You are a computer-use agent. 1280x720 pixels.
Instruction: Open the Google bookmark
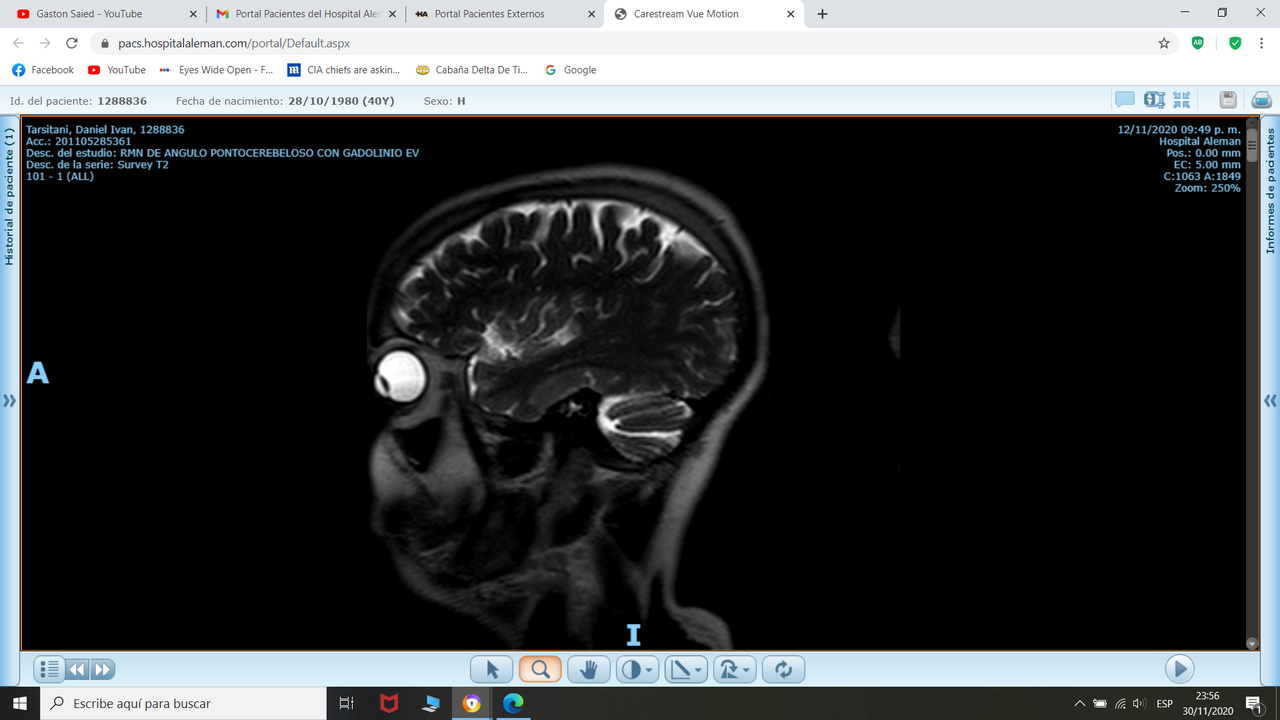(570, 70)
